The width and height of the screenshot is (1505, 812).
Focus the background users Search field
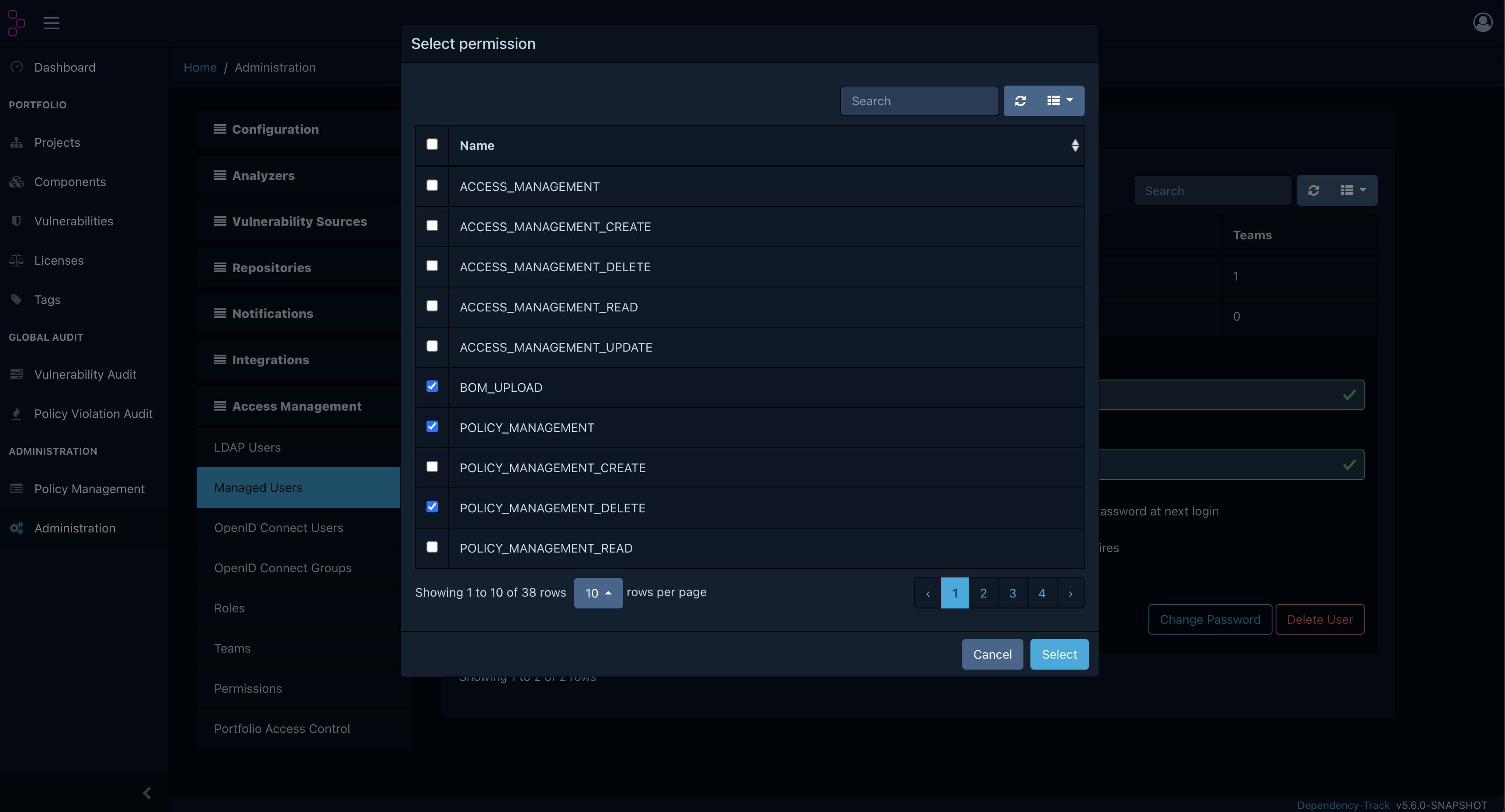pyautogui.click(x=1213, y=190)
